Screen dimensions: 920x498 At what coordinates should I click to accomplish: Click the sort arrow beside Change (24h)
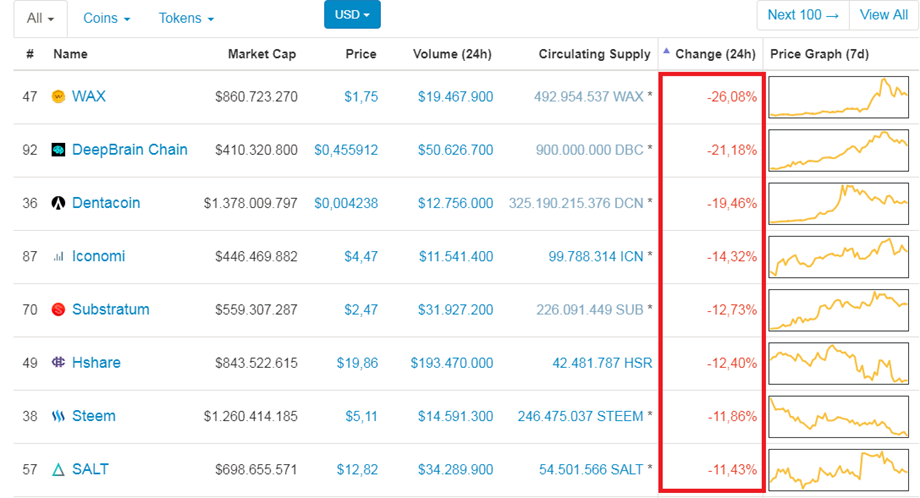(x=667, y=52)
